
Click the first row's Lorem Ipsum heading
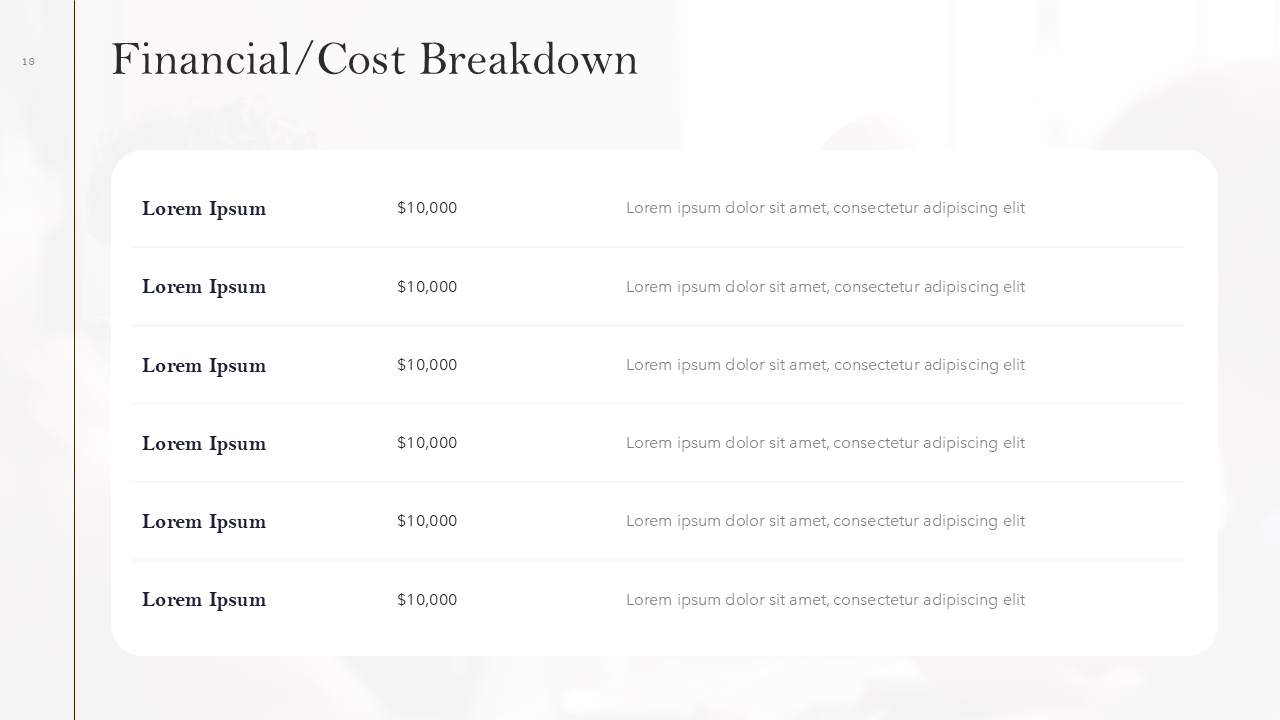click(x=204, y=208)
